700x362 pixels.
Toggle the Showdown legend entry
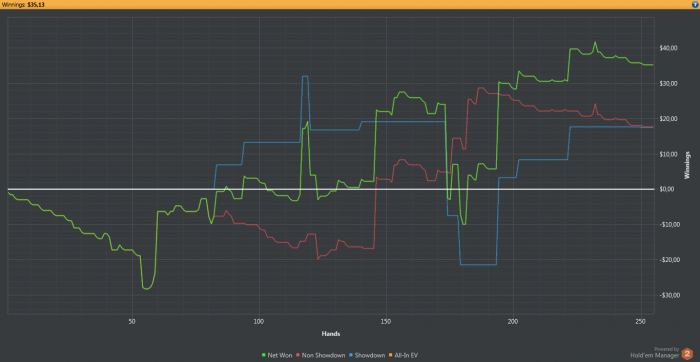click(367, 355)
